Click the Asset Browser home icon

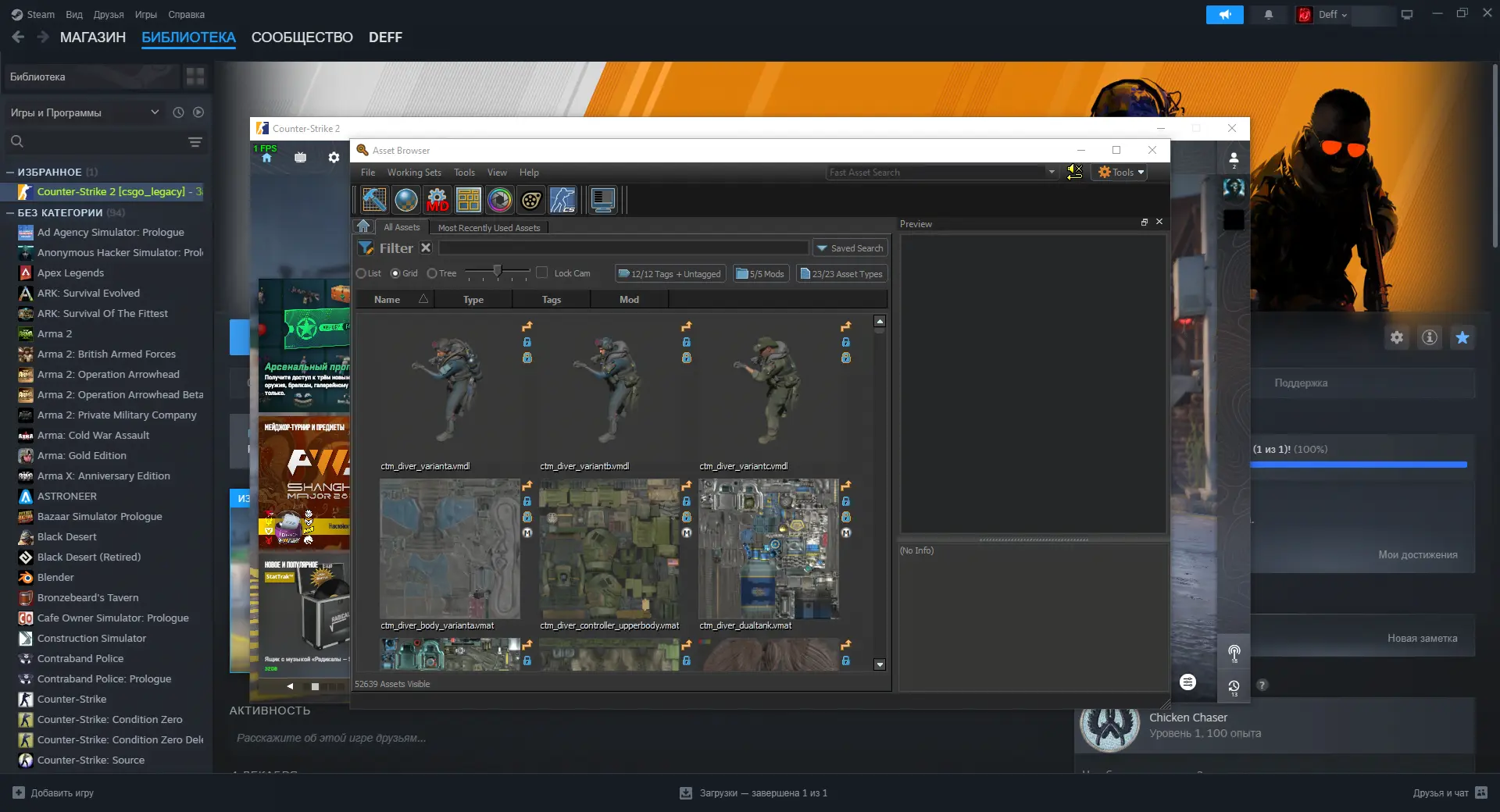tap(363, 226)
